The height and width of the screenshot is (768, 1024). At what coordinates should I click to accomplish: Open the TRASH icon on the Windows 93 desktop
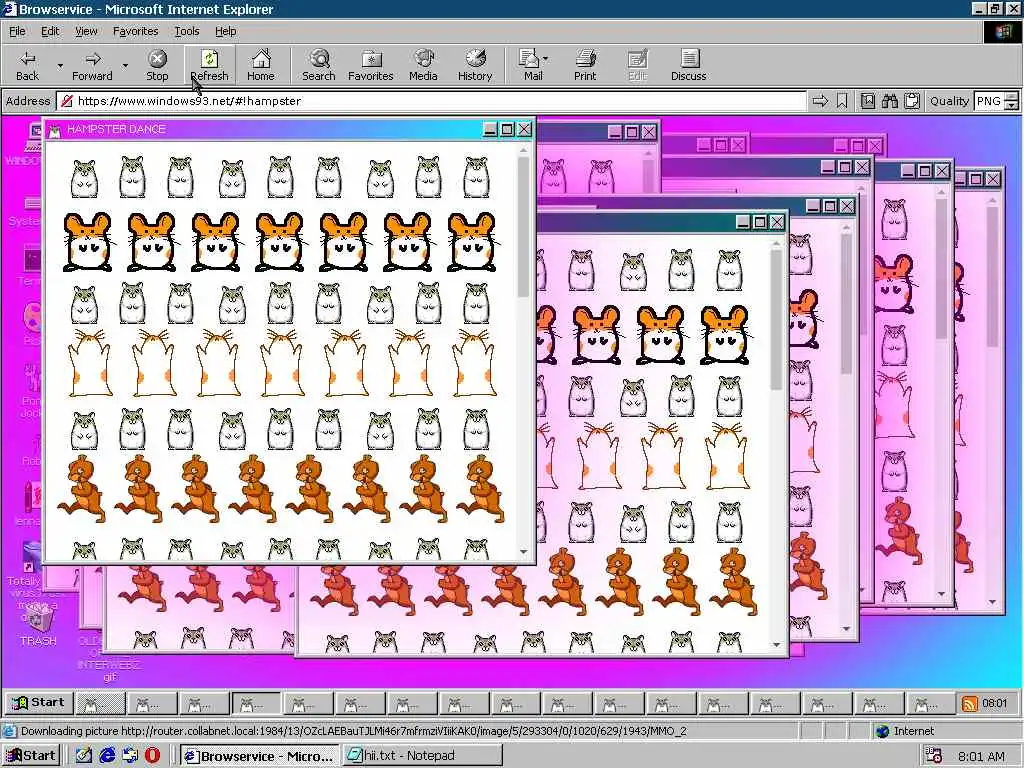coord(38,624)
